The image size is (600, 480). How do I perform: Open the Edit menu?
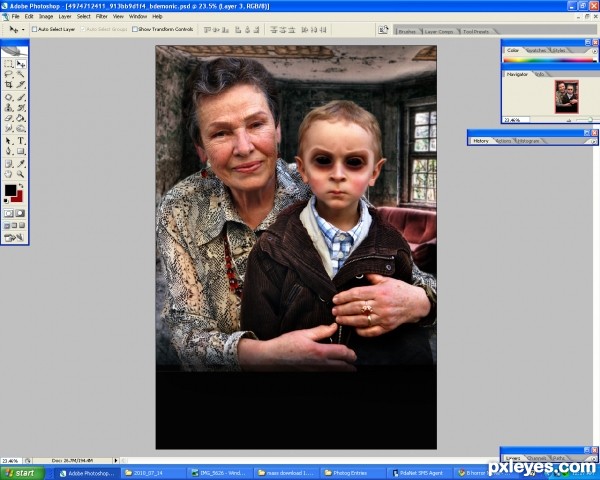pos(29,16)
